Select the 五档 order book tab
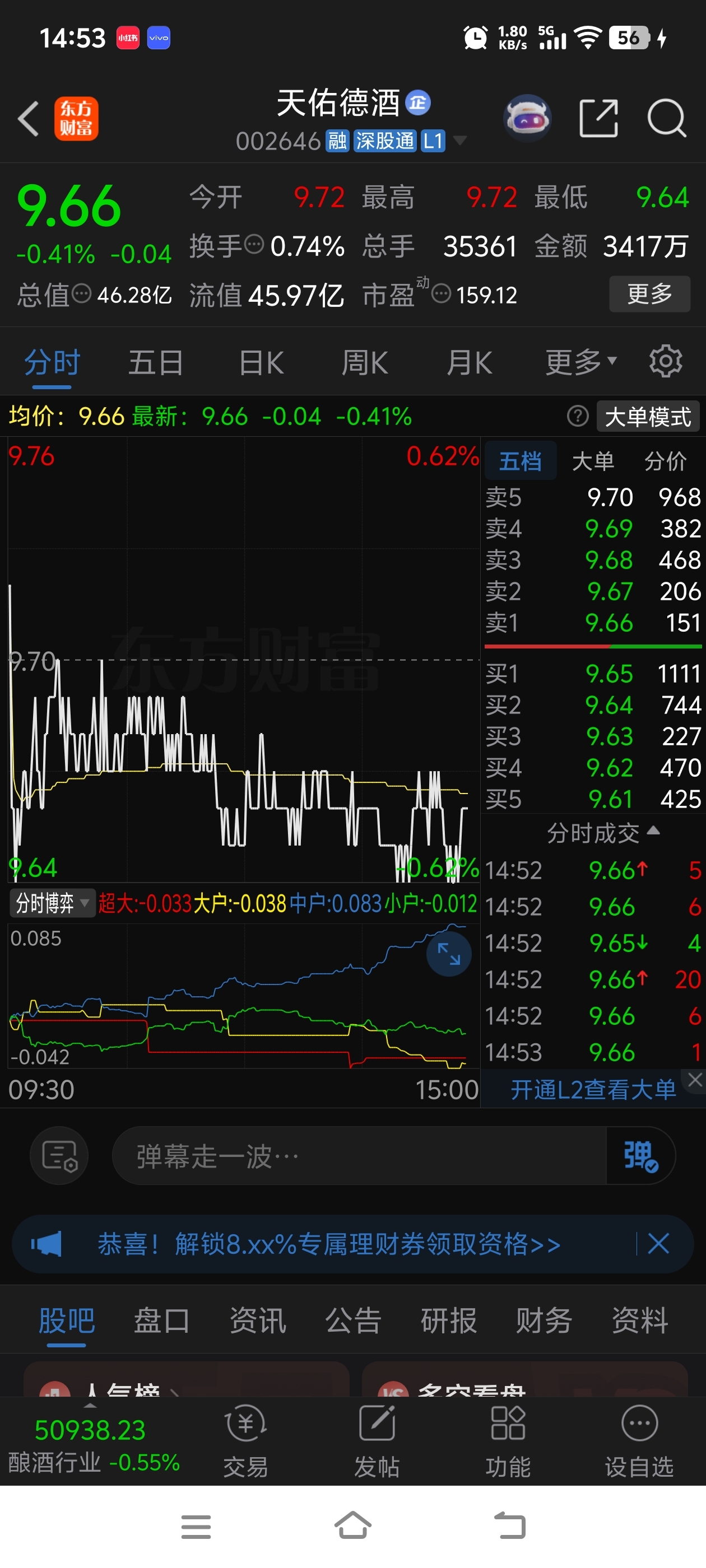 click(520, 461)
